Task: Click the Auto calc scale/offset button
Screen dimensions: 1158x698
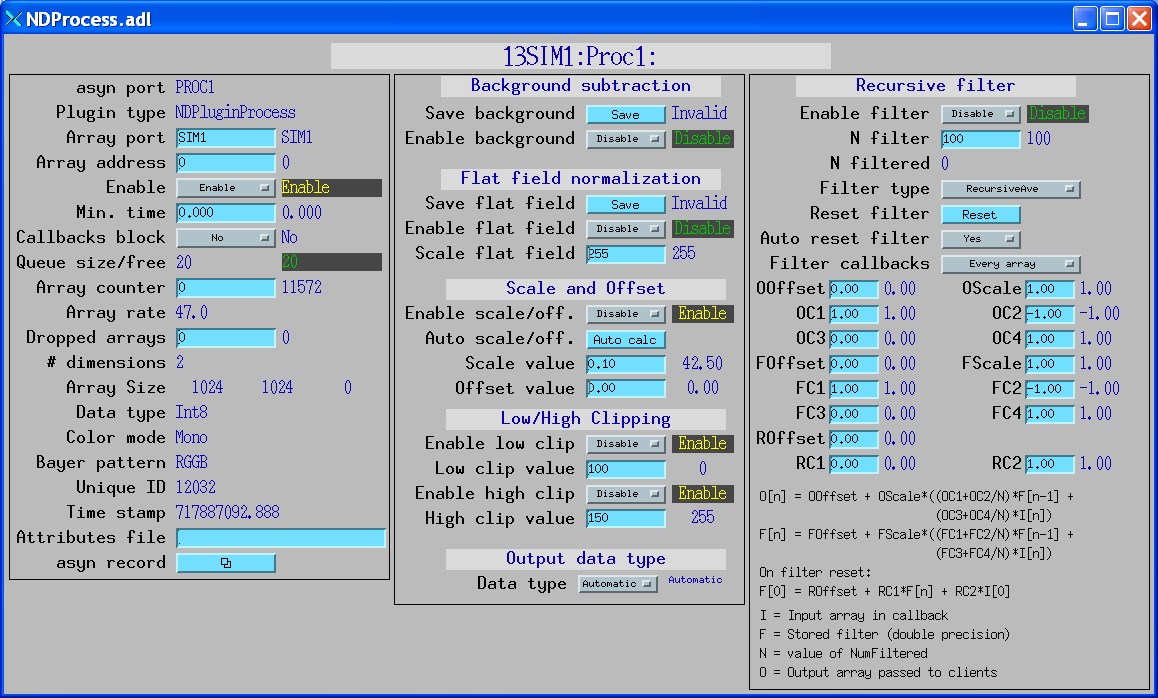Action: pyautogui.click(x=625, y=340)
